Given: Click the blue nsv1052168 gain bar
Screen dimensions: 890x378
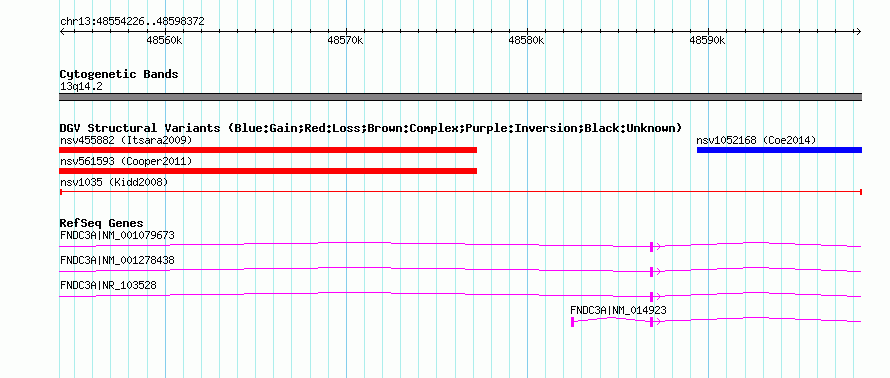Looking at the screenshot, I should (779, 150).
